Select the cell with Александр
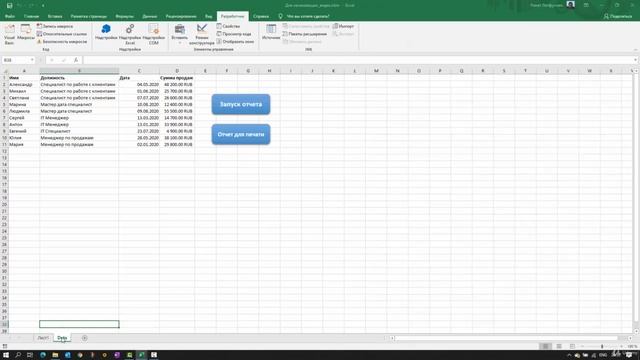Image resolution: width=640 pixels, height=360 pixels. pos(24,84)
